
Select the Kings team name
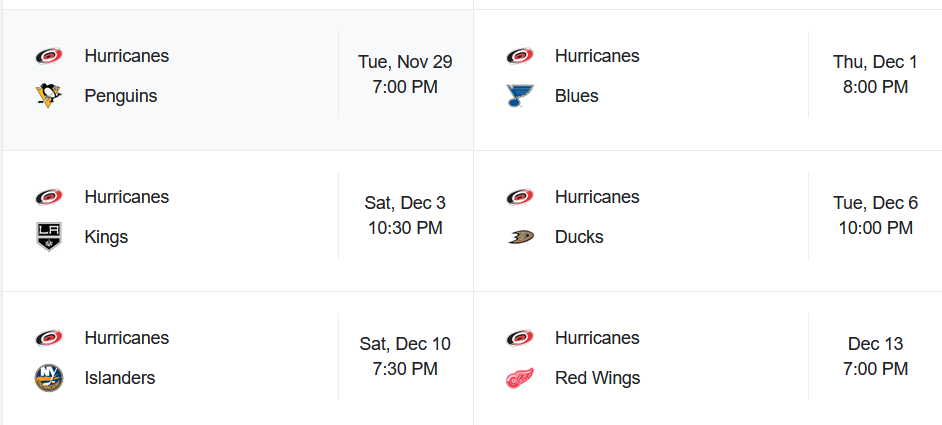[x=106, y=237]
